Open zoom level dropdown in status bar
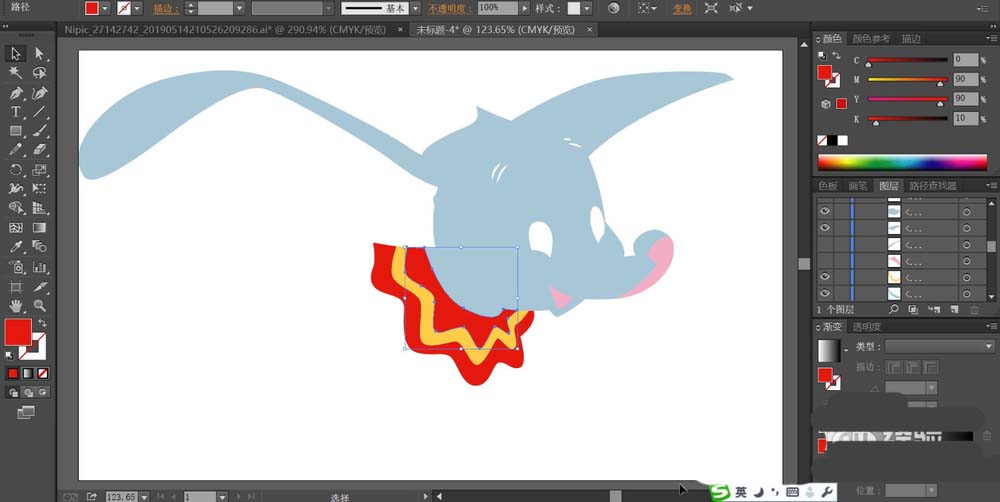 pos(144,496)
